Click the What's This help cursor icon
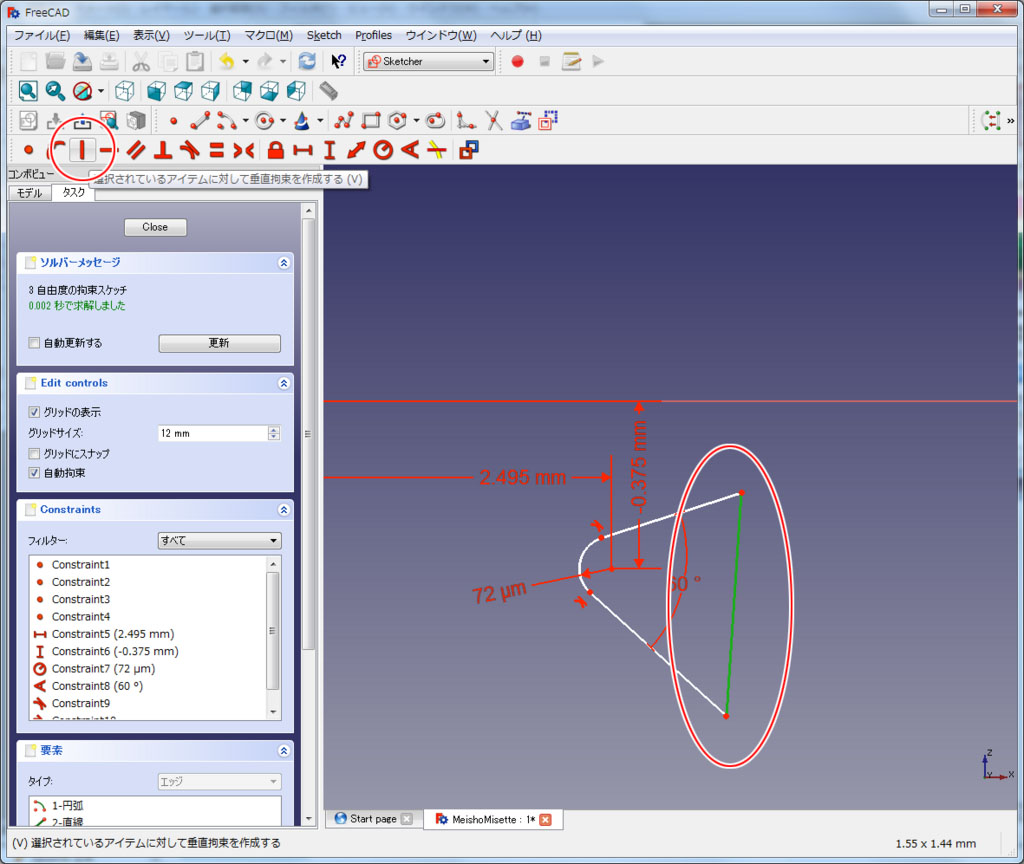 (338, 61)
